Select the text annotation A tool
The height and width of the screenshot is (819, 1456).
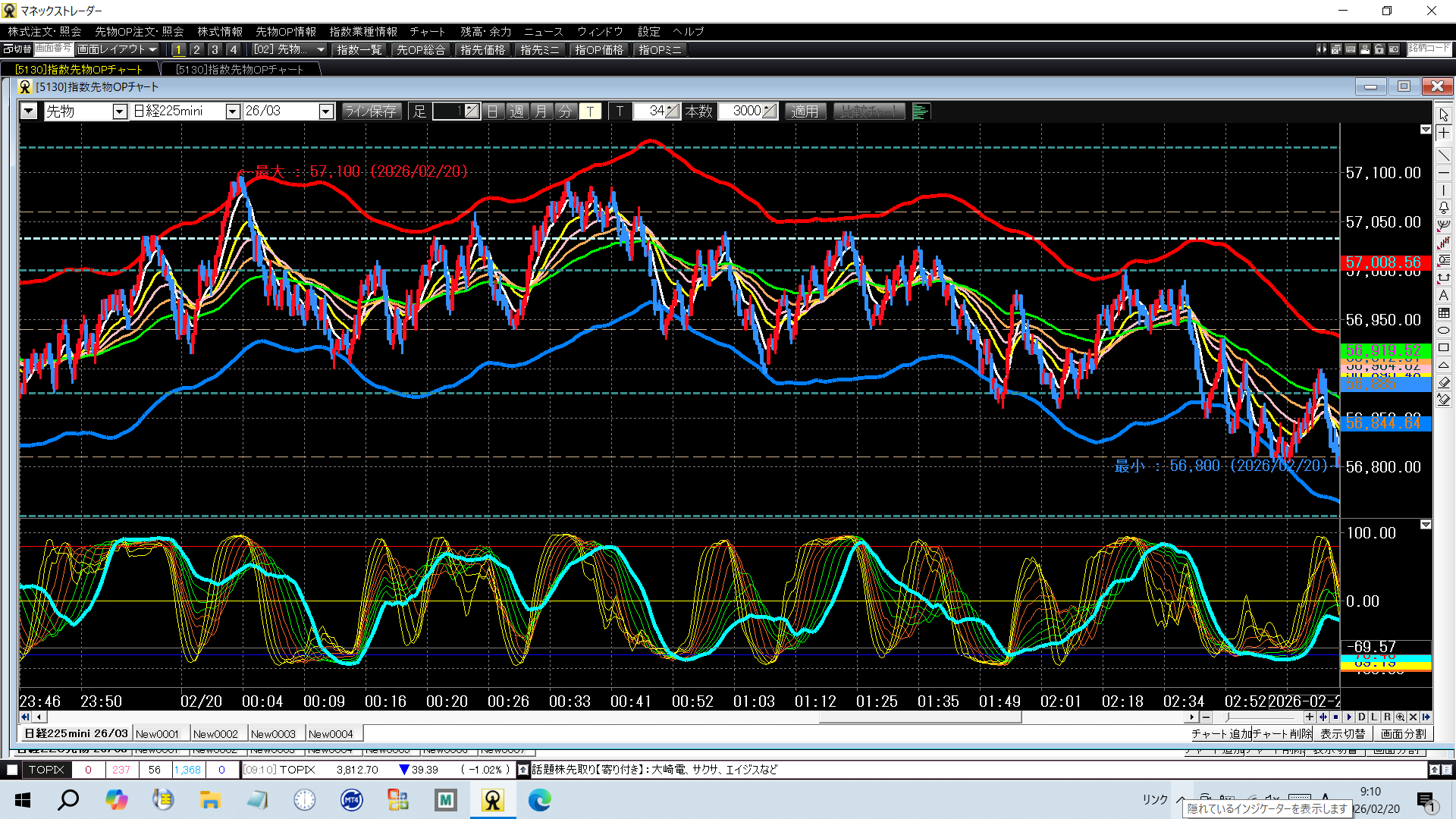coord(1443,295)
